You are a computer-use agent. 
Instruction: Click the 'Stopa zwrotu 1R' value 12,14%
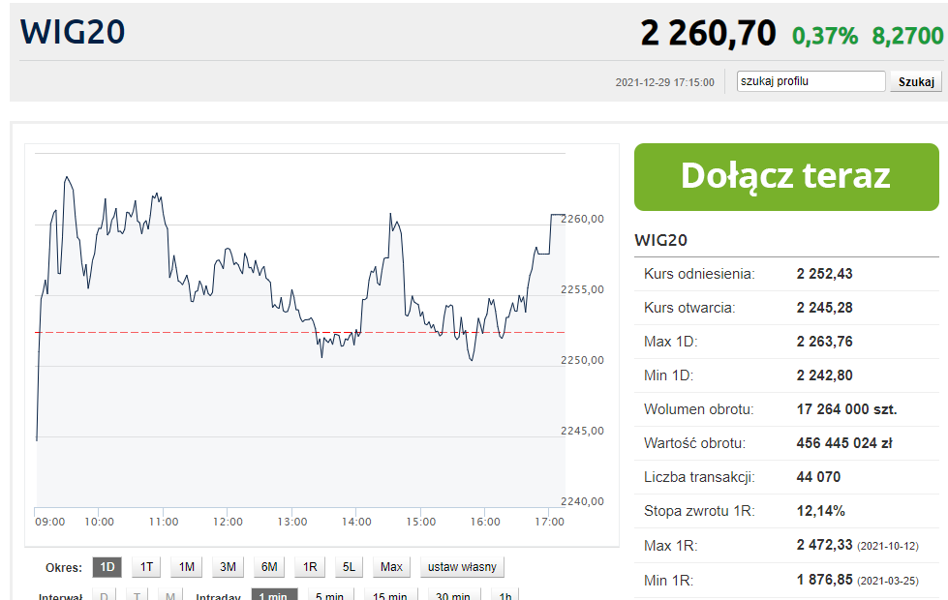[x=820, y=511]
